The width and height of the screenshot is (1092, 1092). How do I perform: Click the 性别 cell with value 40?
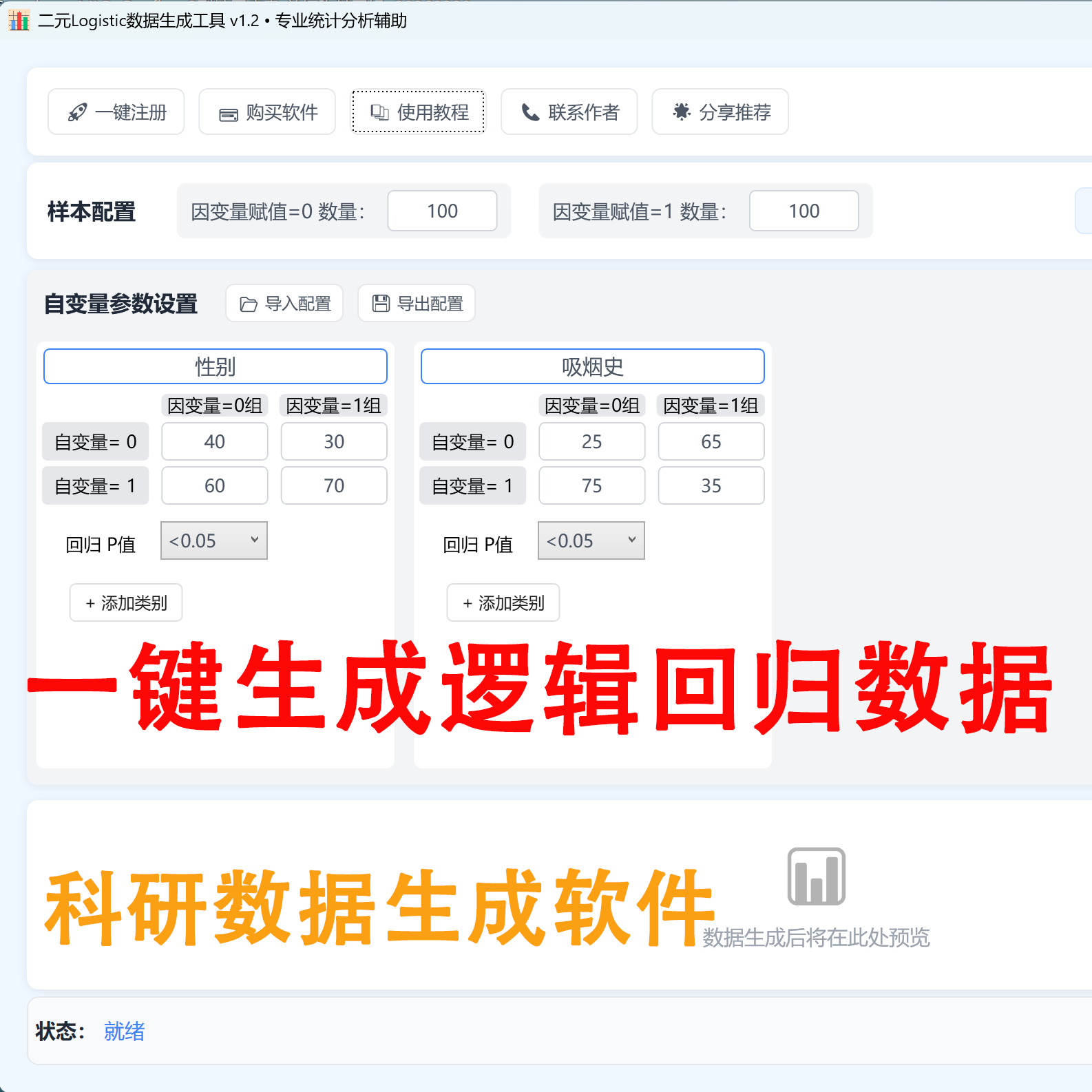tap(215, 441)
